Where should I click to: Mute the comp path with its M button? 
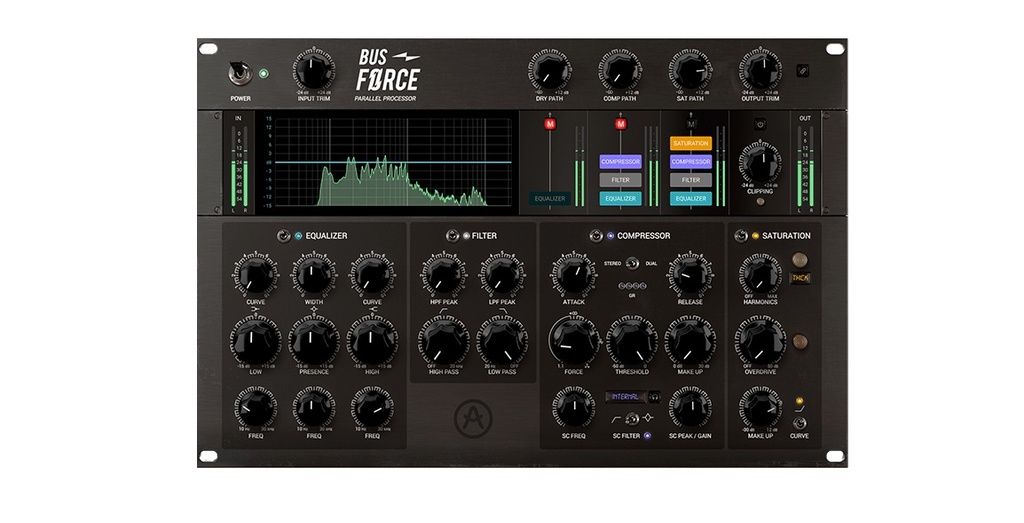[x=620, y=123]
